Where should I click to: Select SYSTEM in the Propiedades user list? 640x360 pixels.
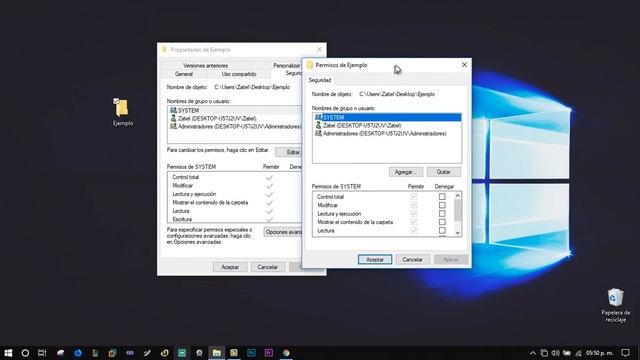[x=235, y=111]
